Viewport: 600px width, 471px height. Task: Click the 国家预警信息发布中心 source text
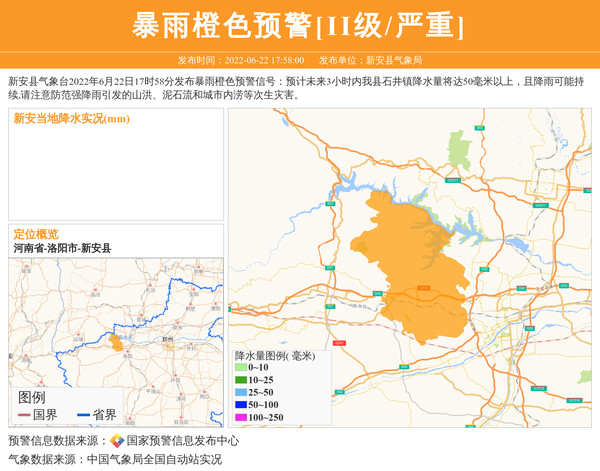pos(182,441)
